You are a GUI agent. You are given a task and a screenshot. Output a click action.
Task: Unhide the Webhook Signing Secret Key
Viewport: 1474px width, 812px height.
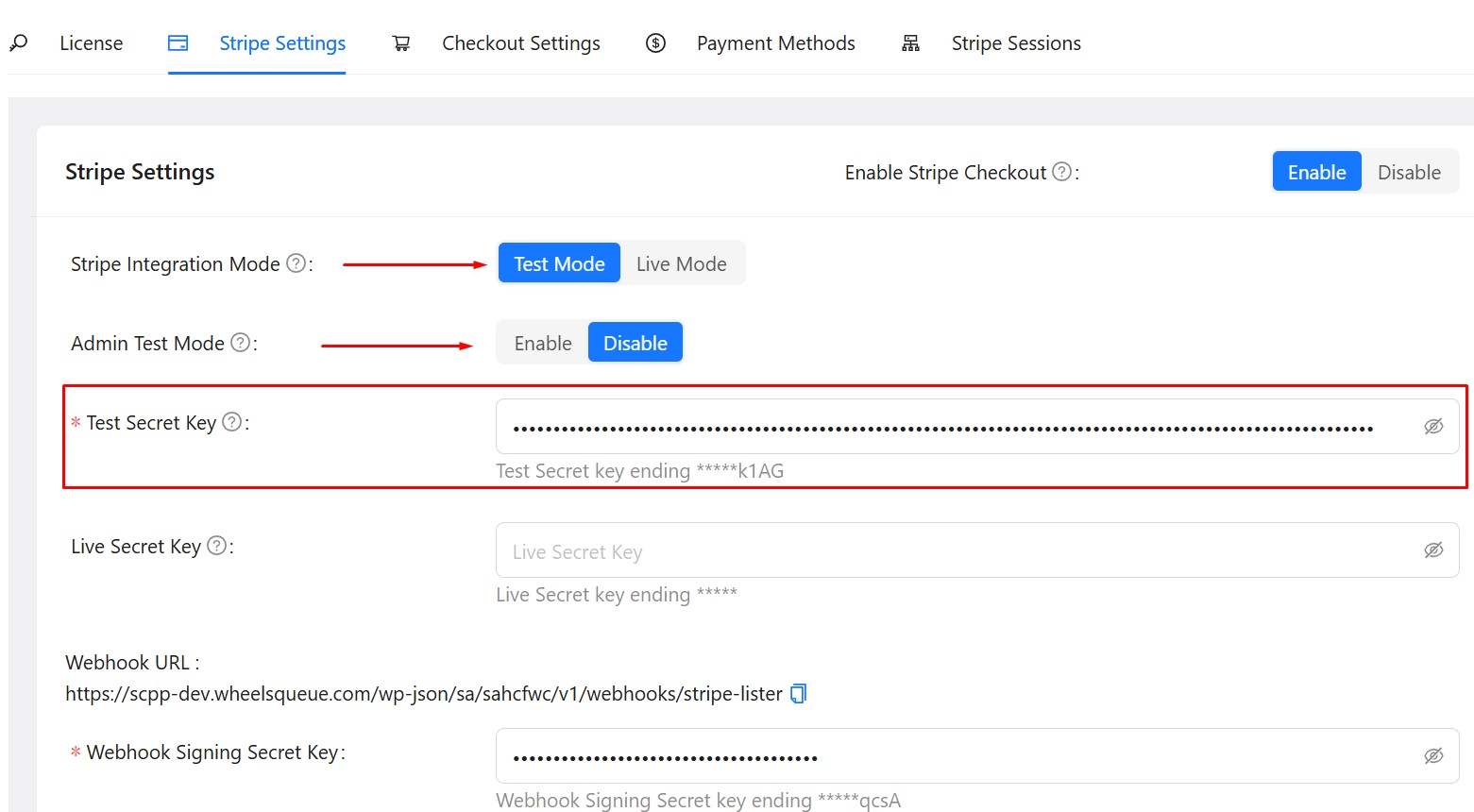(1433, 756)
